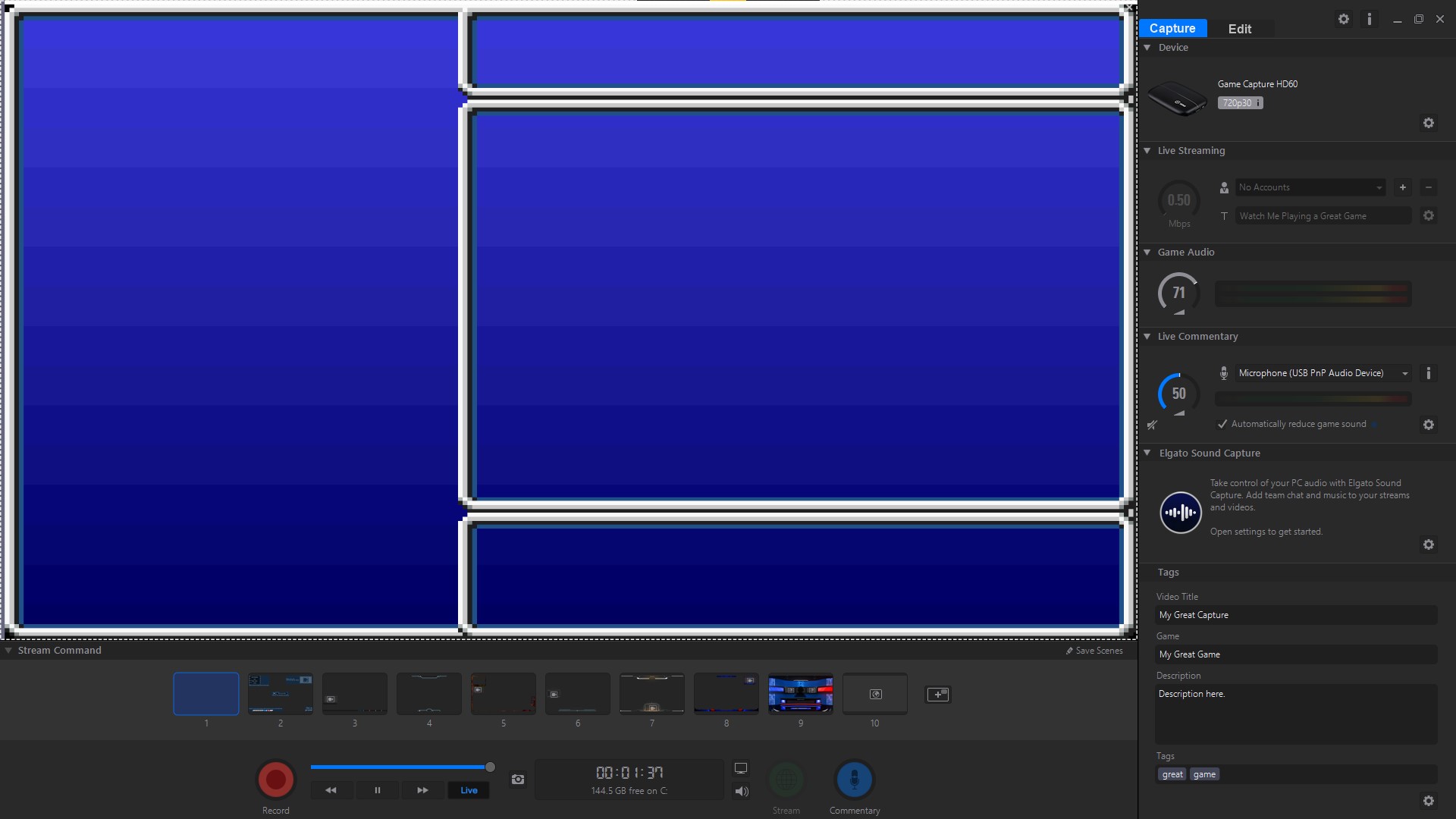Select the Capture tab

(1172, 28)
